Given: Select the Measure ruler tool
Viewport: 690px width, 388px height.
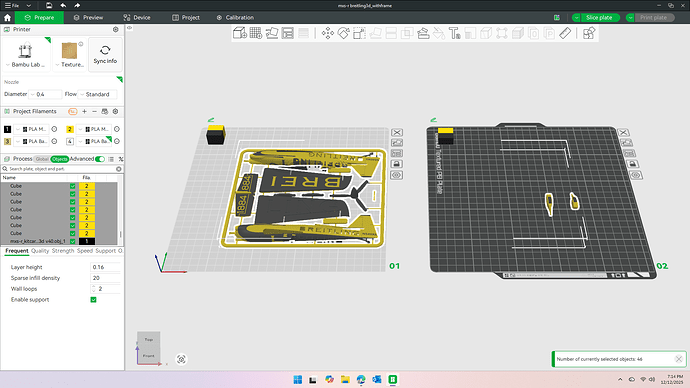Looking at the screenshot, I should [x=565, y=33].
